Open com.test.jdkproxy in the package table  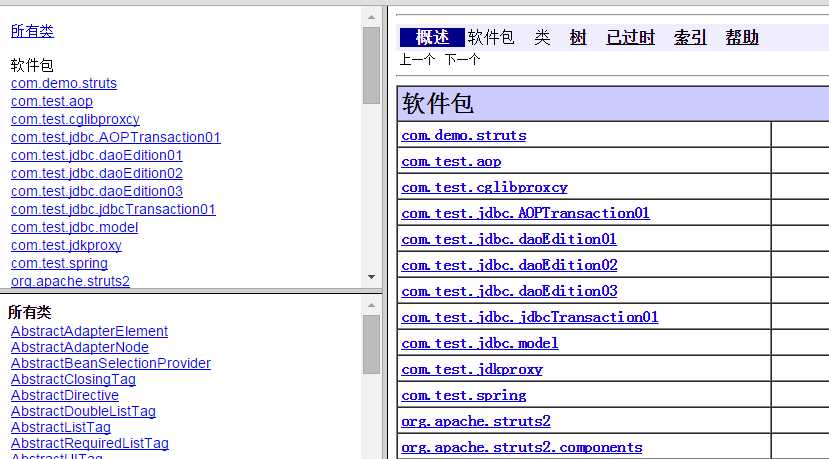click(472, 369)
